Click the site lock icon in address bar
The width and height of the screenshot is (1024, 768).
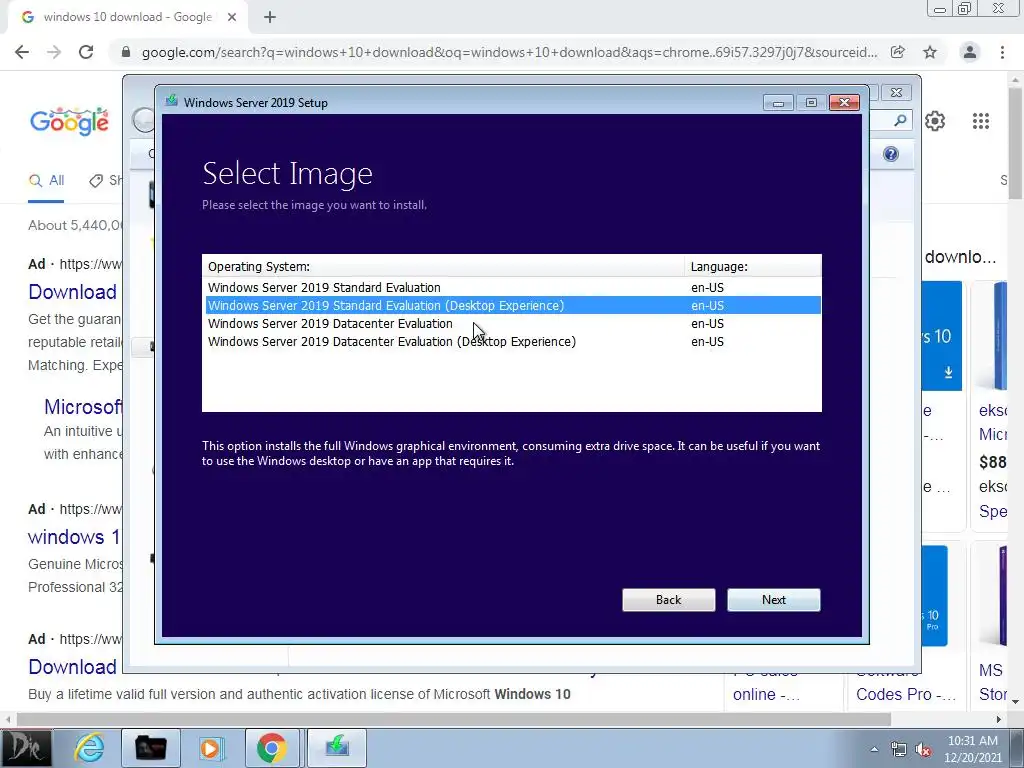point(126,52)
